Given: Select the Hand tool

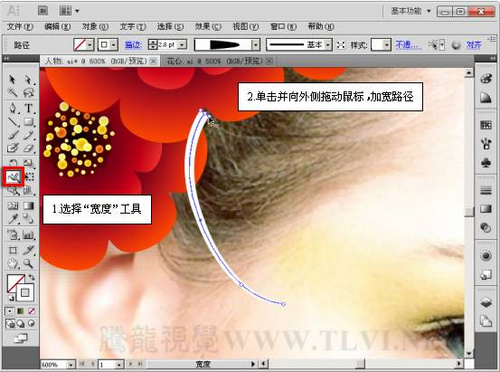Looking at the screenshot, I should point(12,264).
